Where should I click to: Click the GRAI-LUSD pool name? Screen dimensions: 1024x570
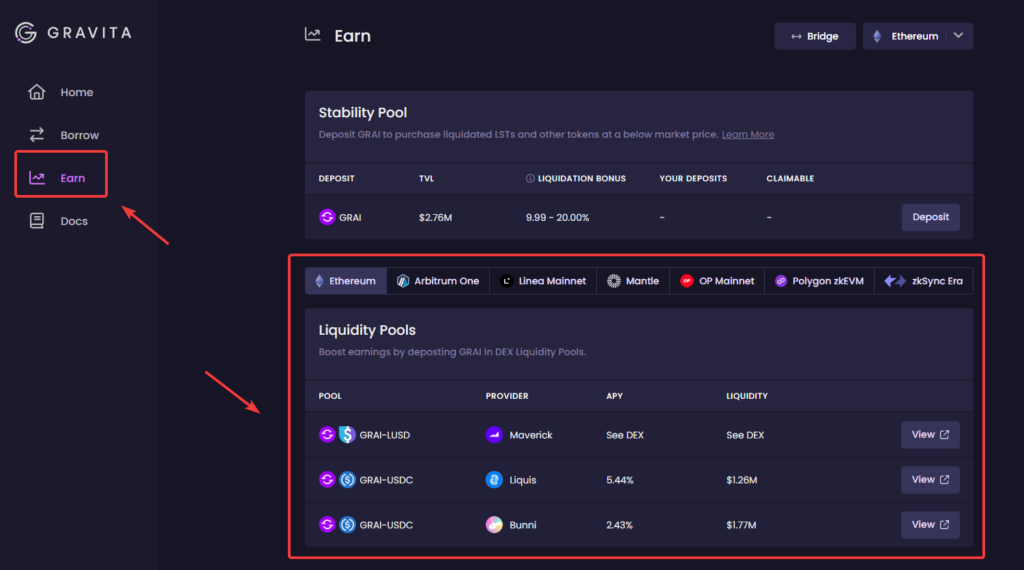[385, 435]
